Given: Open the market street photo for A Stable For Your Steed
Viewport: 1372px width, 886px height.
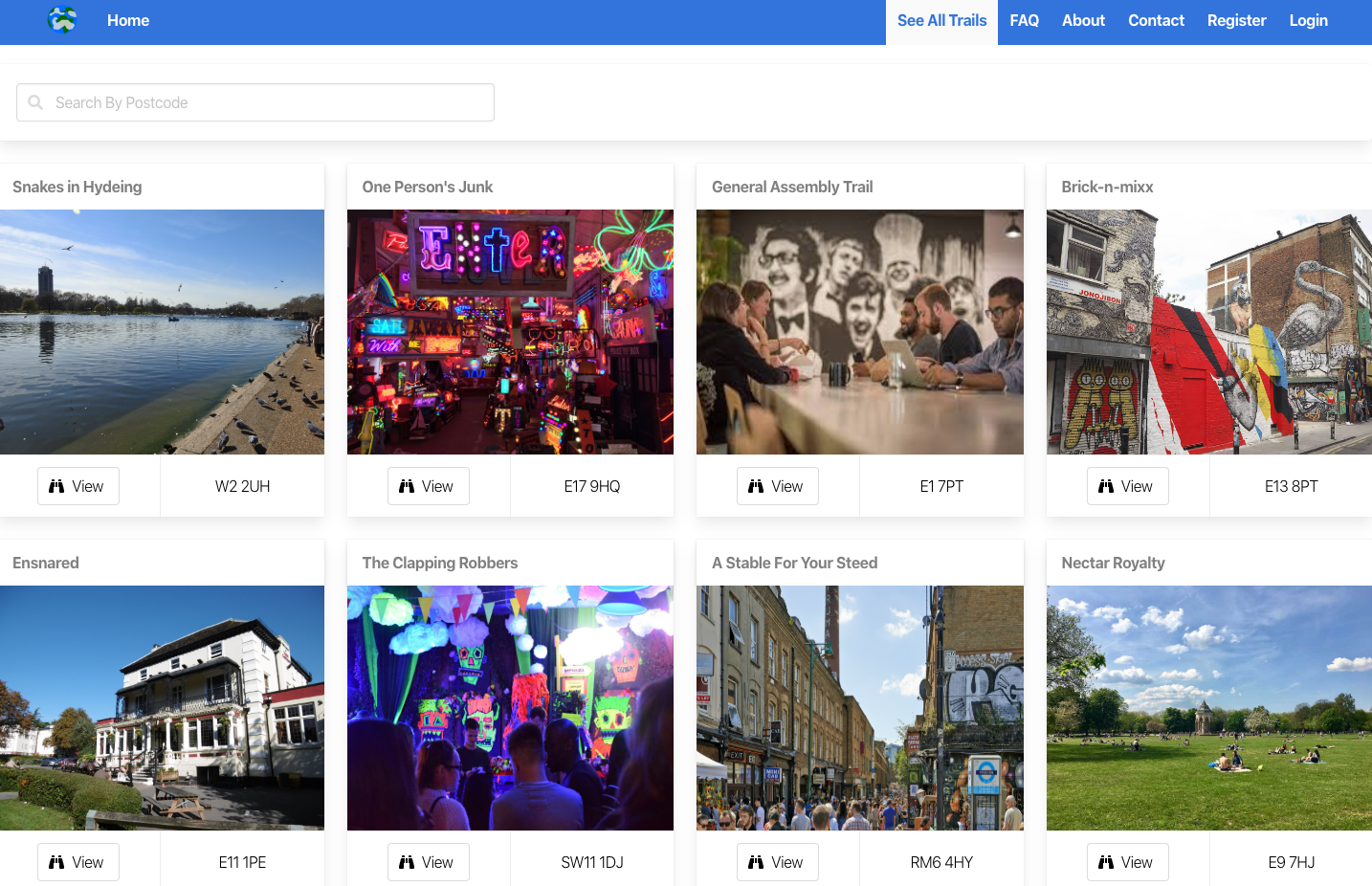Looking at the screenshot, I should tap(860, 708).
